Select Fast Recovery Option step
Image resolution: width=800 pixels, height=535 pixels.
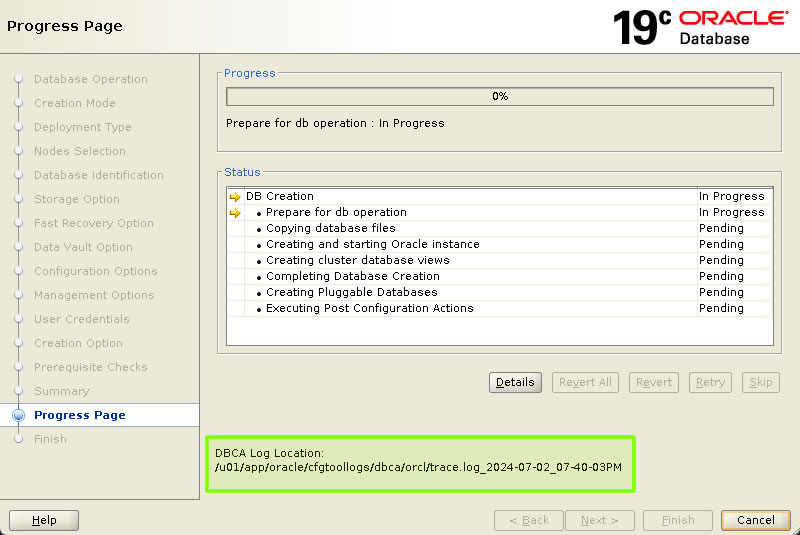pyautogui.click(x=94, y=223)
